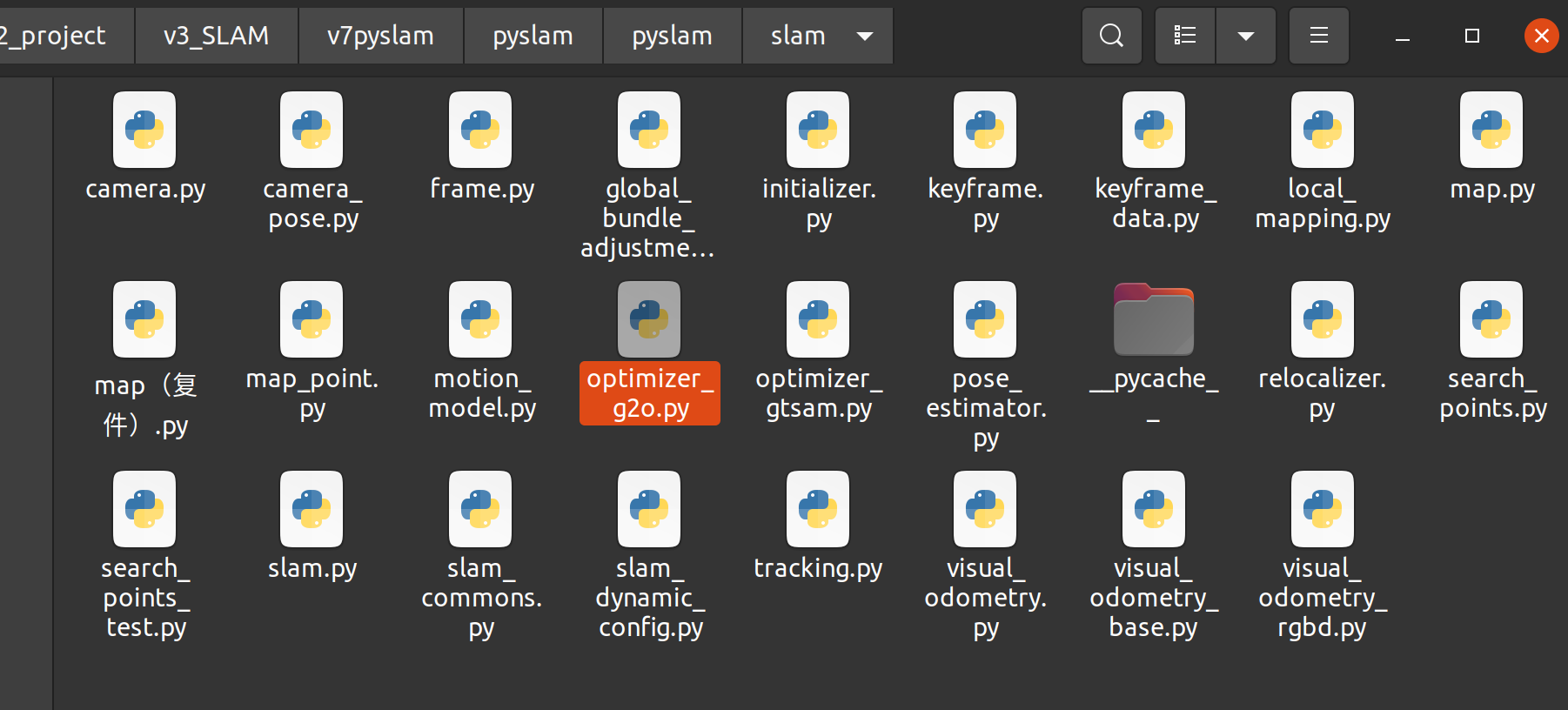Go to the first pyslam path segment

pyautogui.click(x=533, y=36)
